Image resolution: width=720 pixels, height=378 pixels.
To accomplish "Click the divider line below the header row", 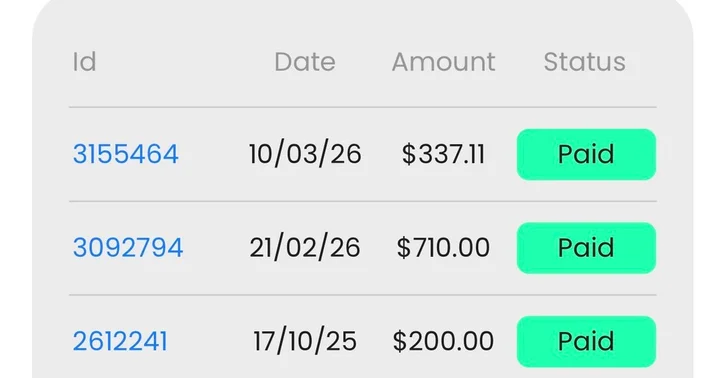I will pyautogui.click(x=363, y=107).
